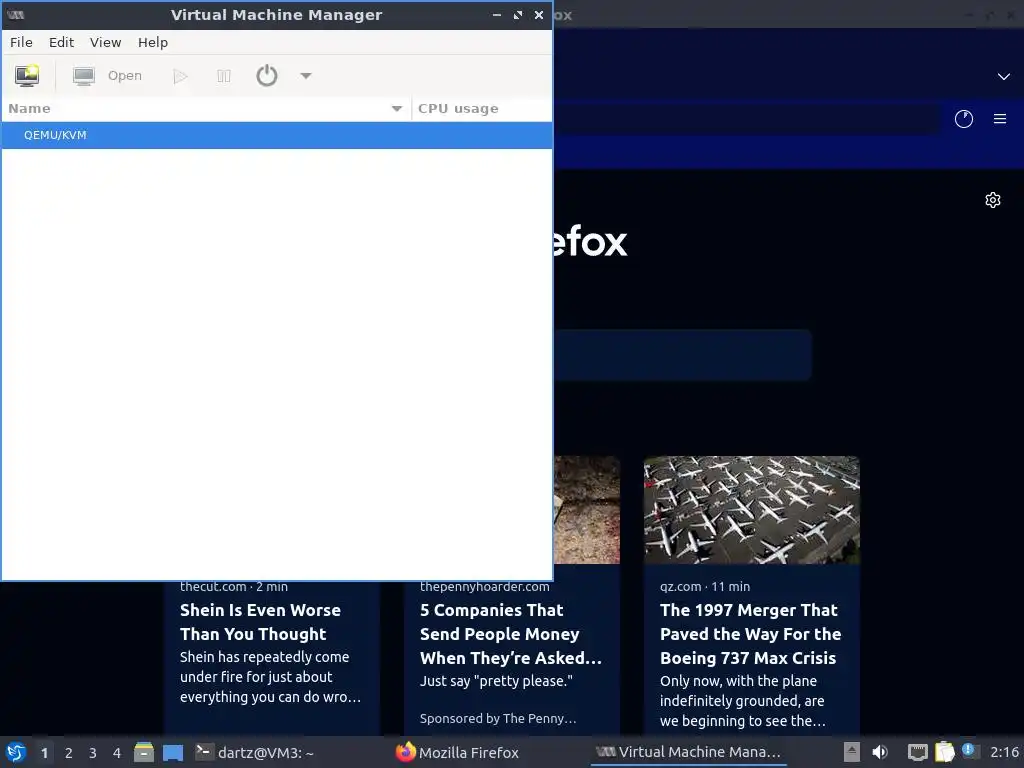Click the Firefox list all tabs chevron
The image size is (1024, 768).
tap(1004, 76)
